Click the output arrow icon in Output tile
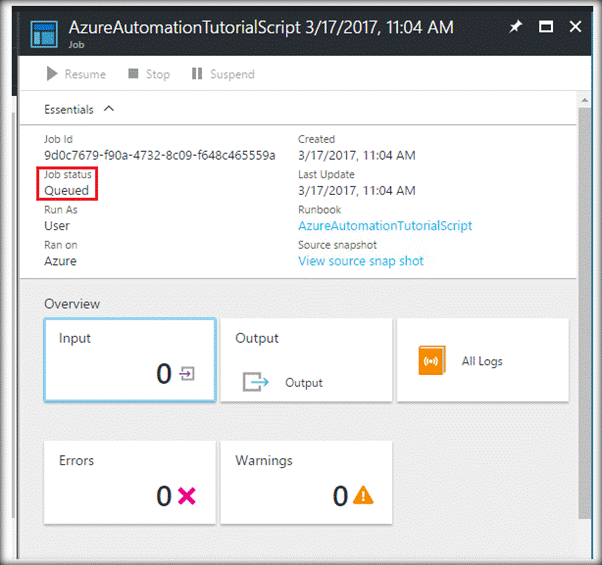This screenshot has height=565, width=602. pos(256,382)
